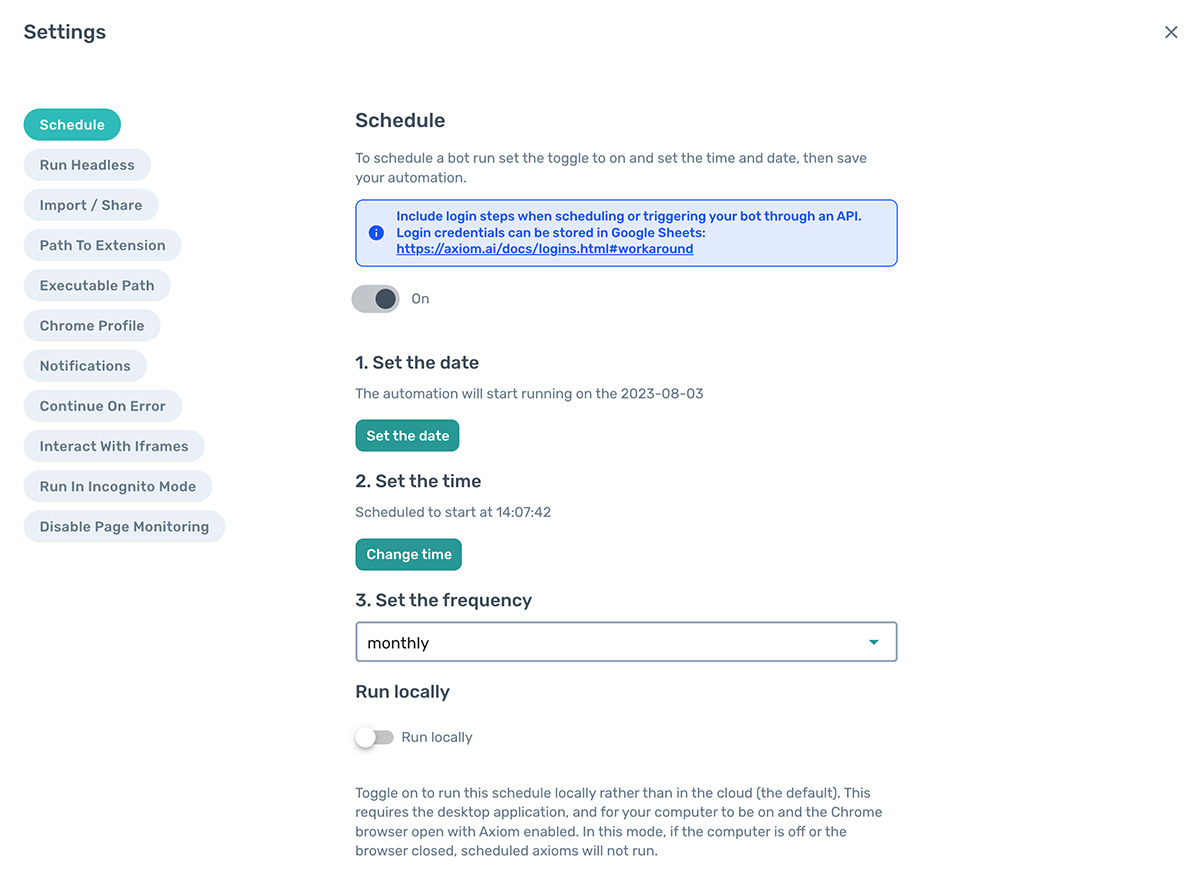Open the Run Headless section
Image resolution: width=1200 pixels, height=872 pixels.
coord(87,165)
